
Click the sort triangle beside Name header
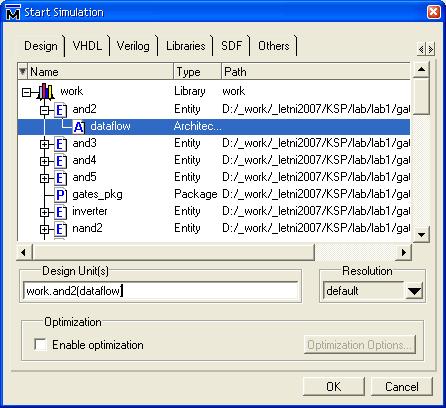point(22,71)
